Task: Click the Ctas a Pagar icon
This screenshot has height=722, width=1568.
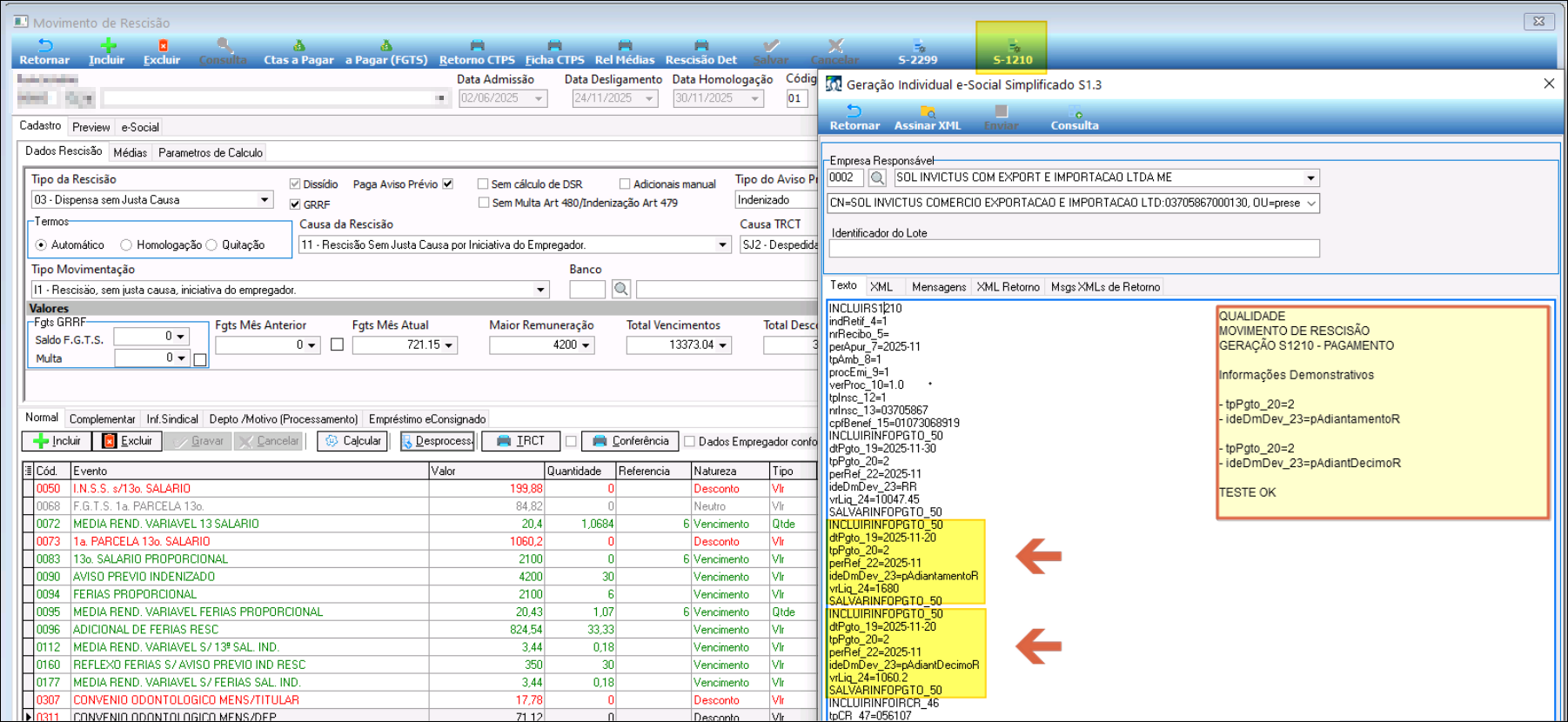Action: click(x=298, y=50)
